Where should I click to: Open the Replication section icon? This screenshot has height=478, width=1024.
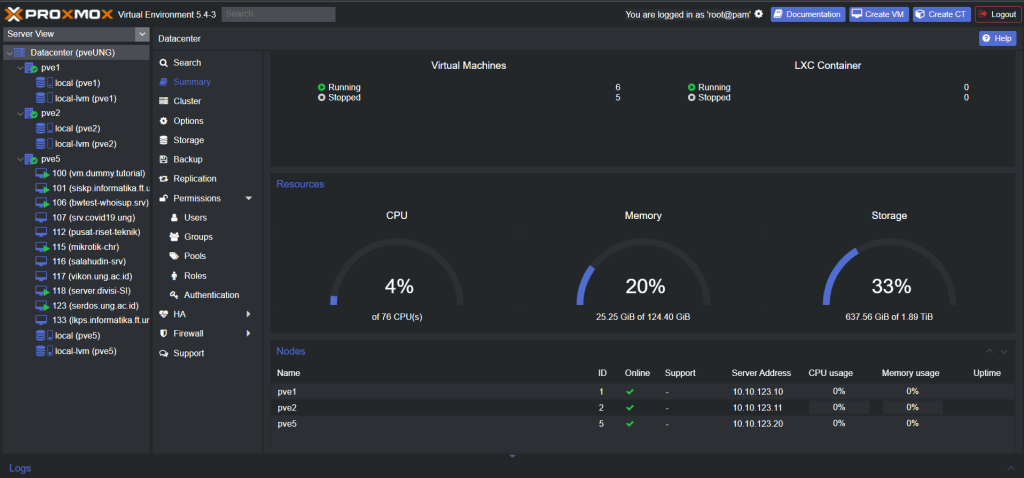click(163, 179)
